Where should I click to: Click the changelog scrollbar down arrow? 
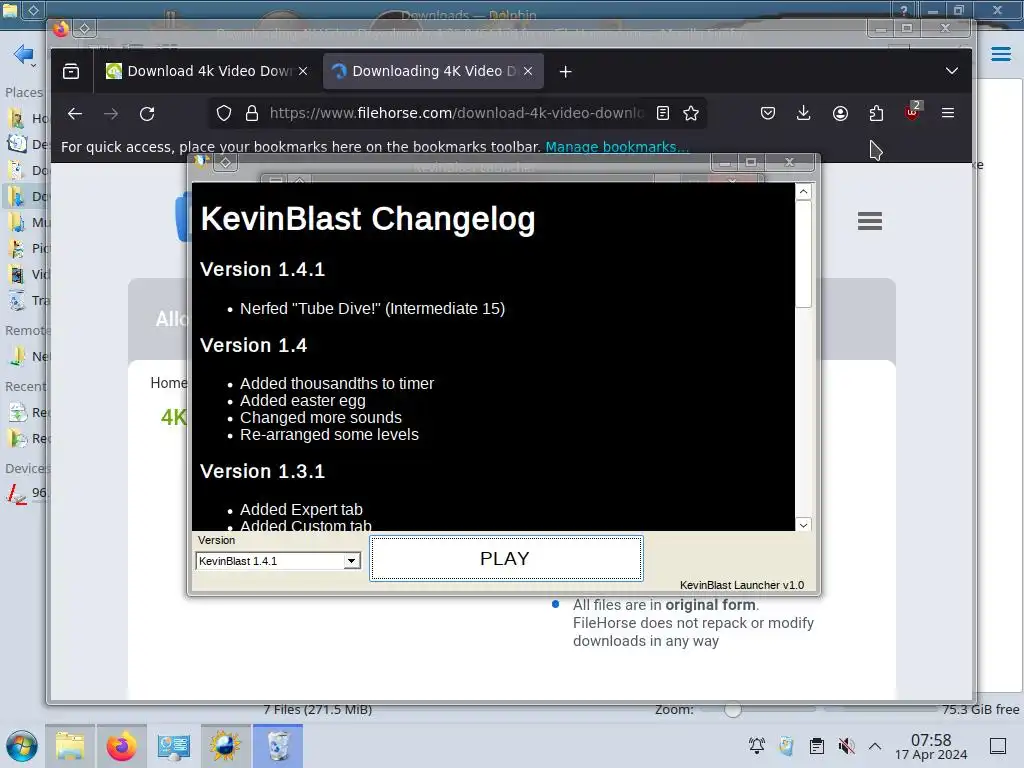803,524
